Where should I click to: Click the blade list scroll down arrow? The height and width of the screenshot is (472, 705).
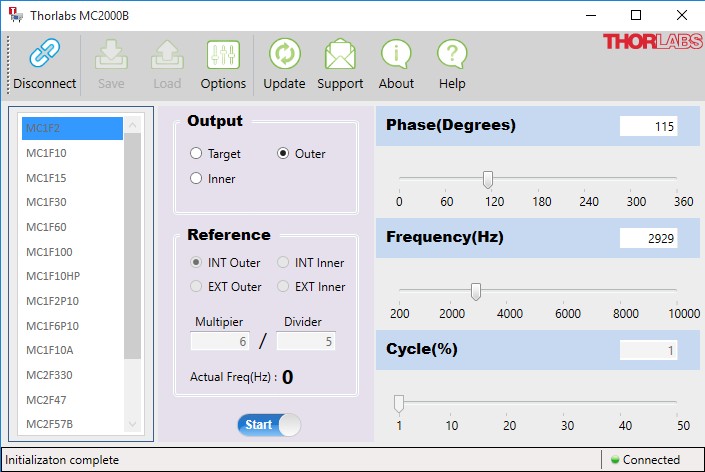coord(133,424)
